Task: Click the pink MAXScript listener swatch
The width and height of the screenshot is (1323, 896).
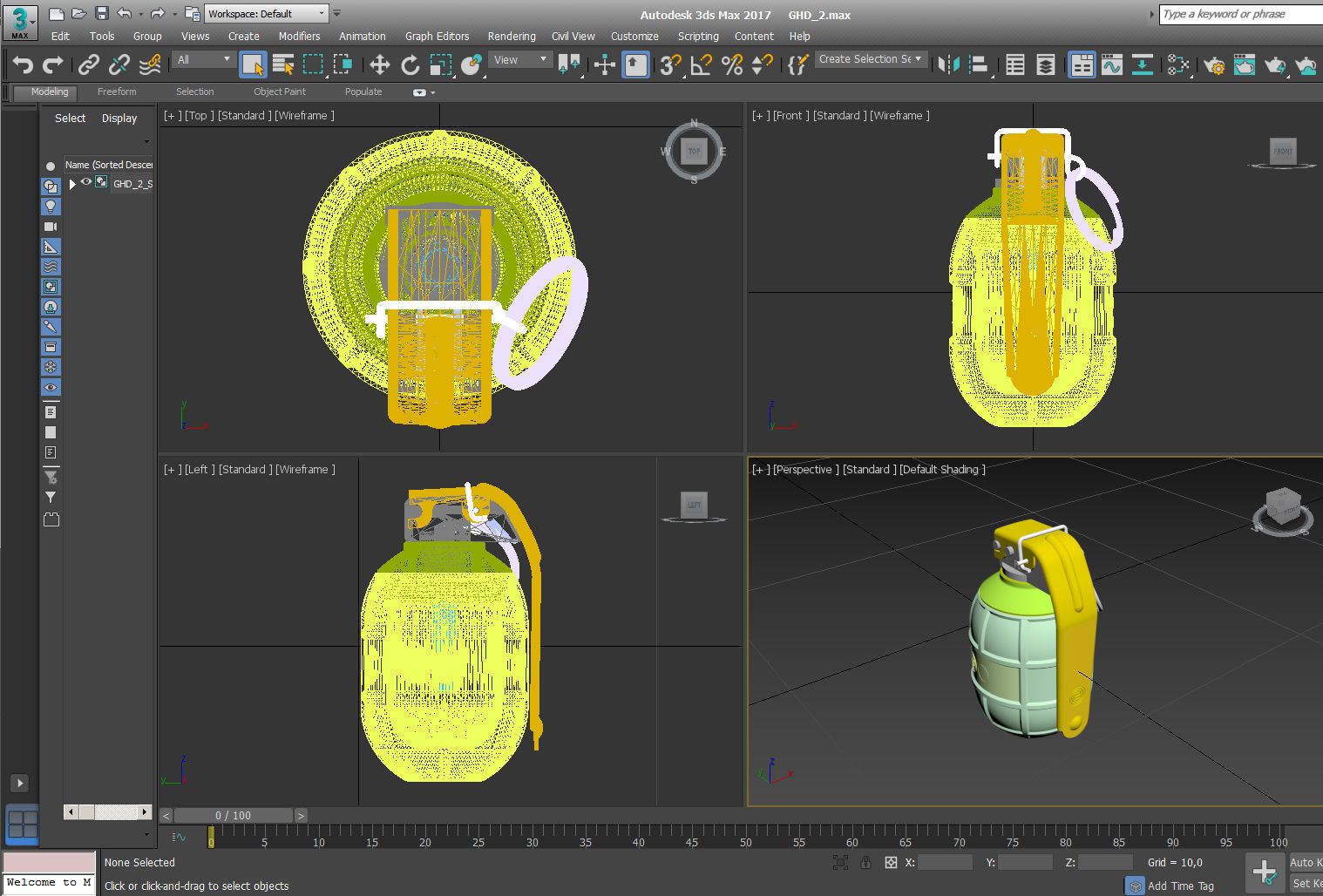Action: pos(49,862)
